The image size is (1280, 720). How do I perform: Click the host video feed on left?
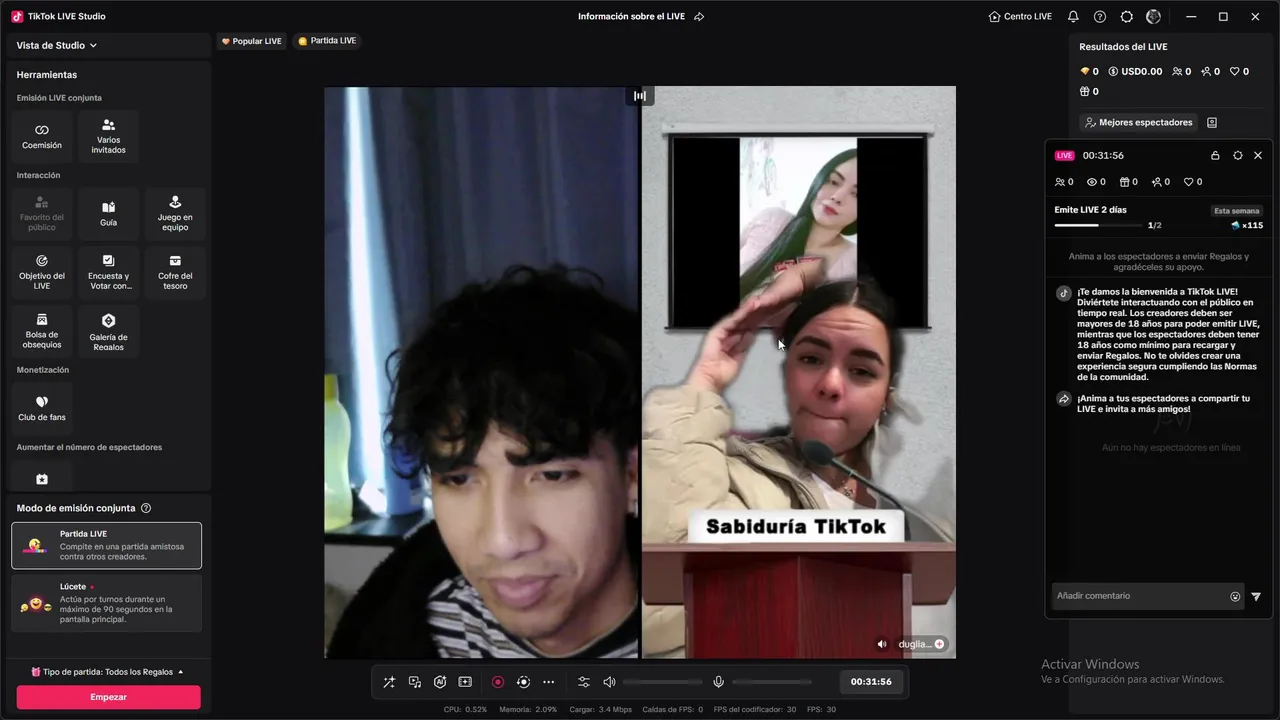(481, 372)
